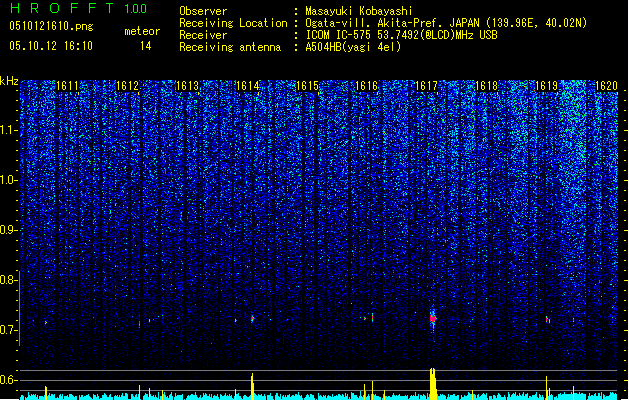Click the 'Receiving Location' label

point(233,23)
